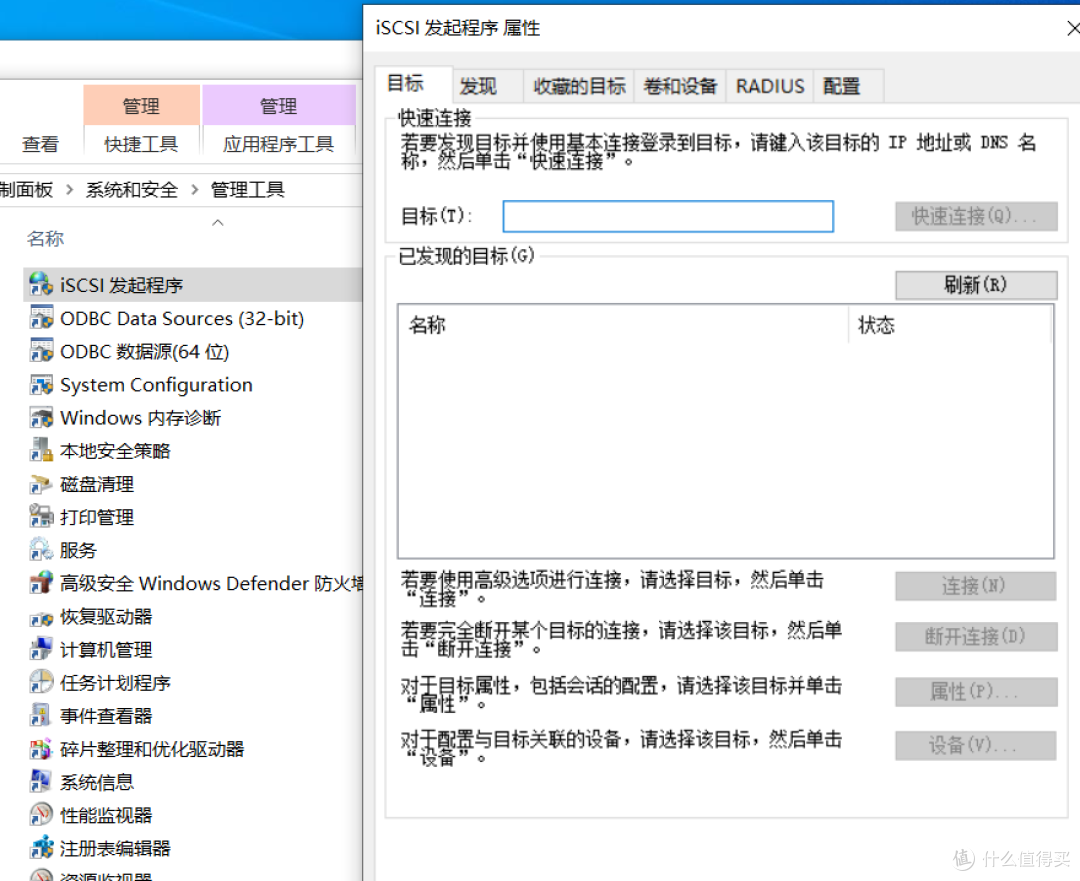Click the 连接(N) button

[975, 586]
